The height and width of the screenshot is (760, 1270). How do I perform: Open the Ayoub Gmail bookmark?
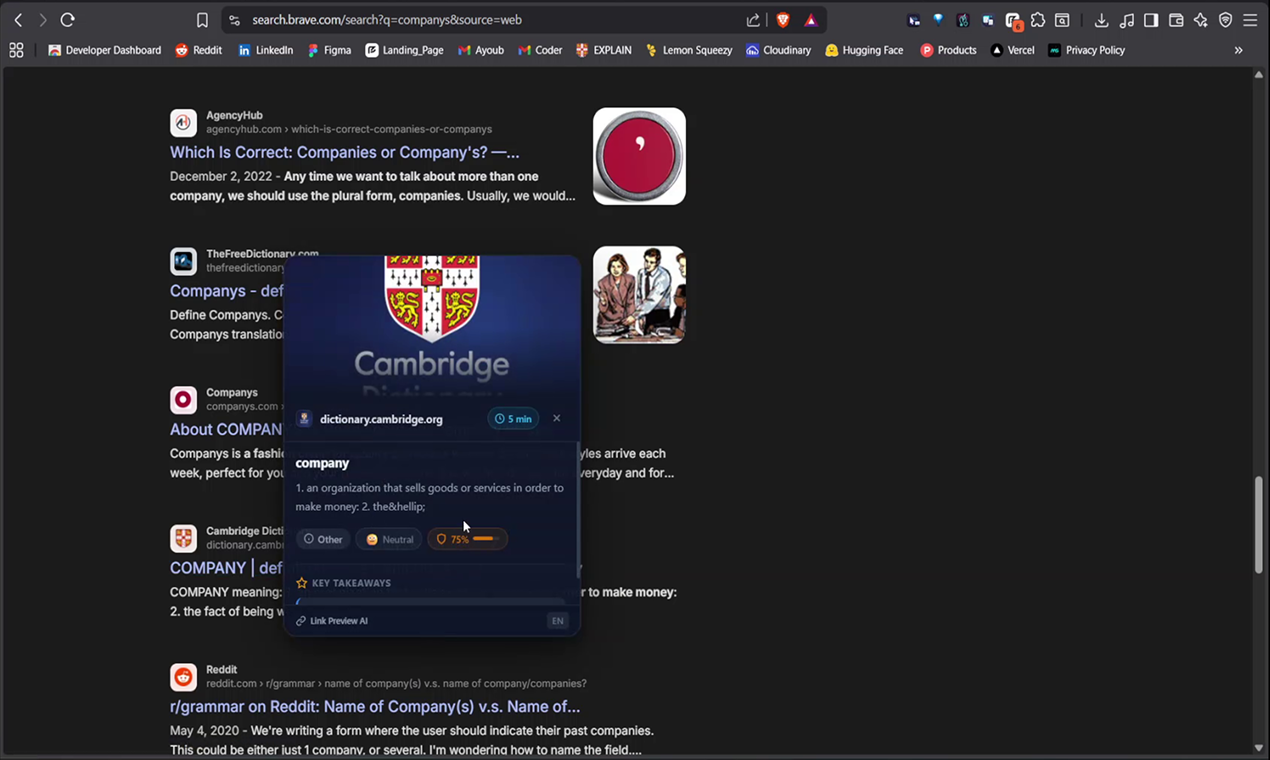click(x=481, y=50)
